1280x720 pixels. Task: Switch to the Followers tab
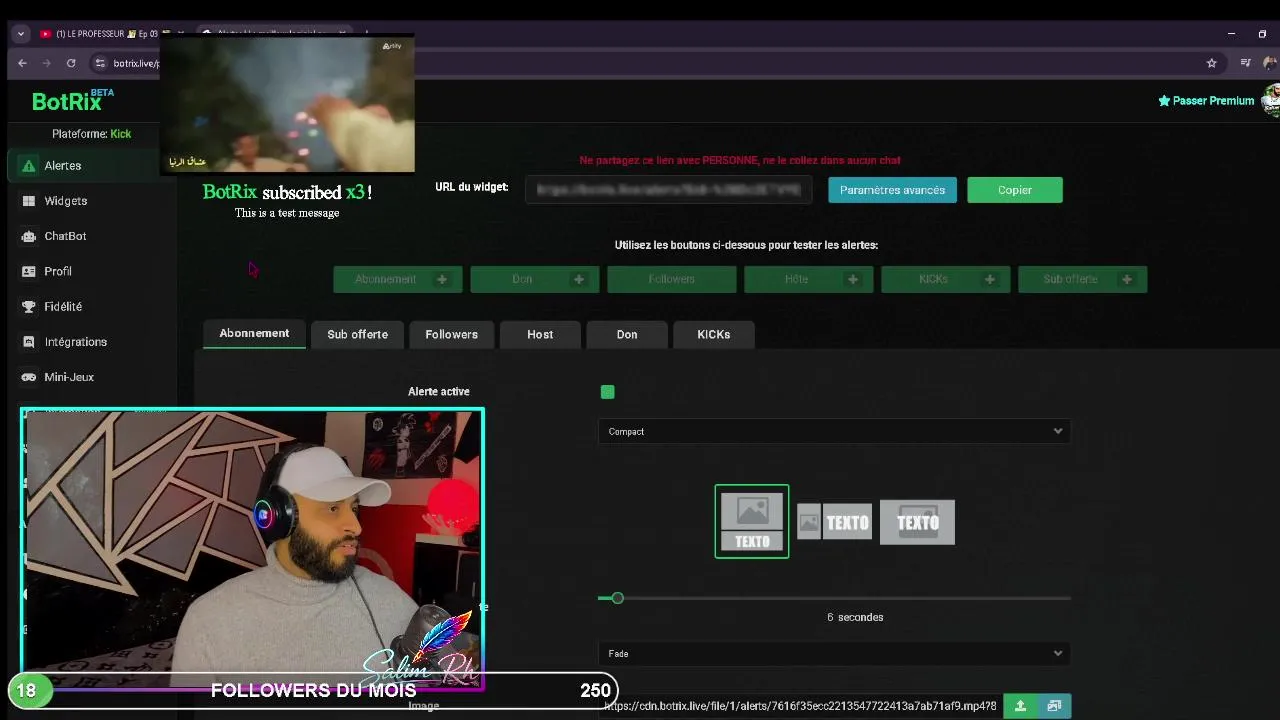click(451, 335)
